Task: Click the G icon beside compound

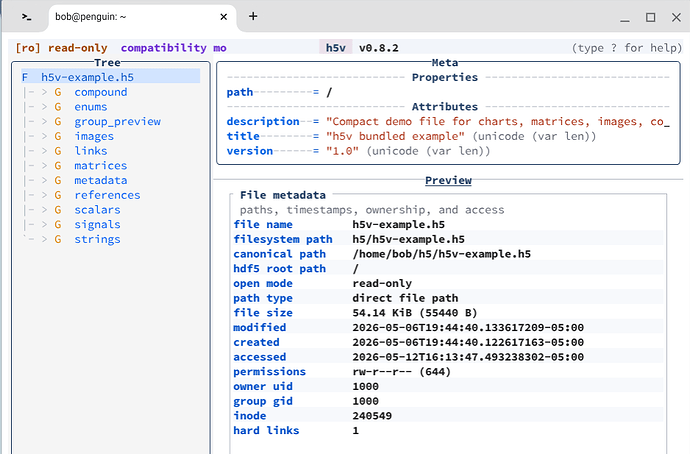Action: 58,92
